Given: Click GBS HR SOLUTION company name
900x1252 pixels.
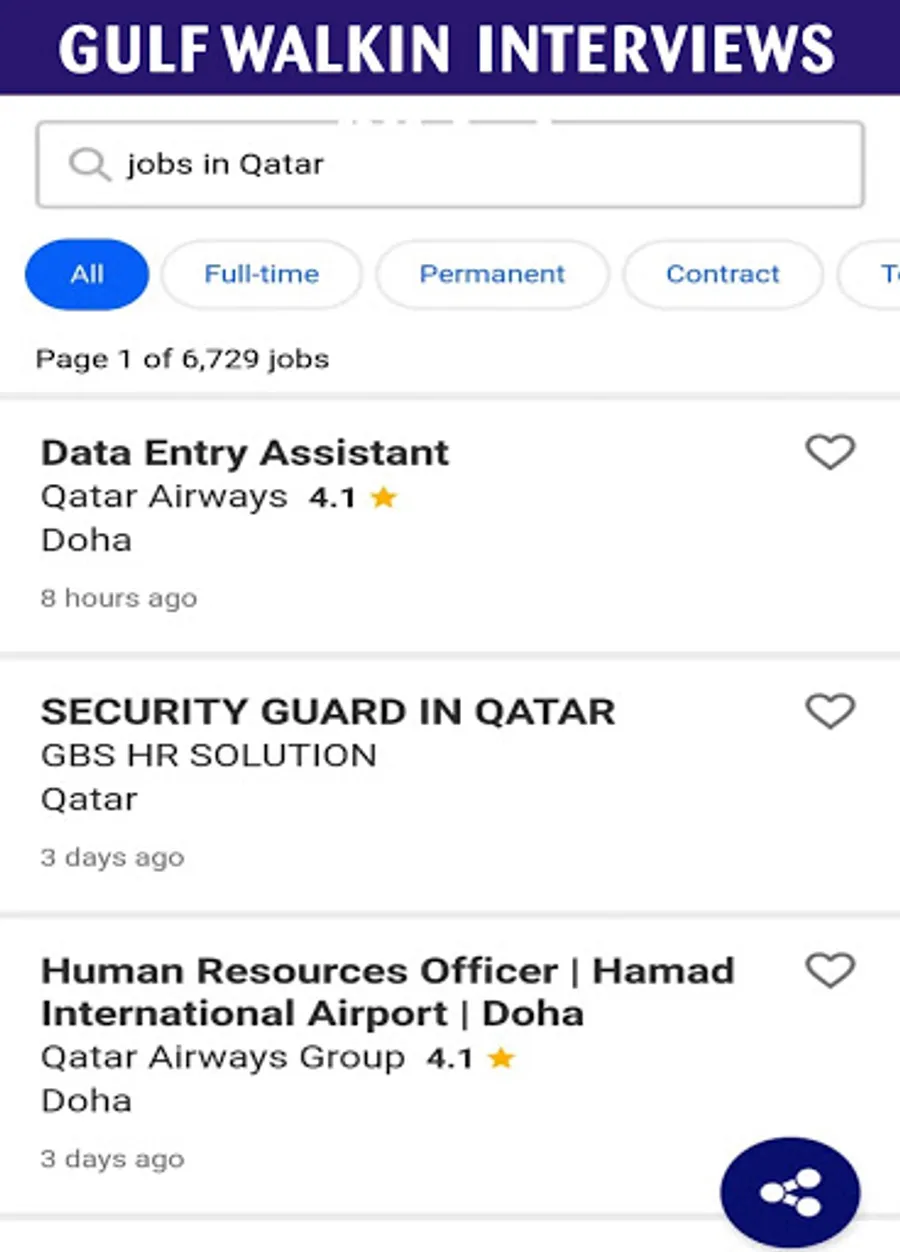Looking at the screenshot, I should click(x=209, y=755).
